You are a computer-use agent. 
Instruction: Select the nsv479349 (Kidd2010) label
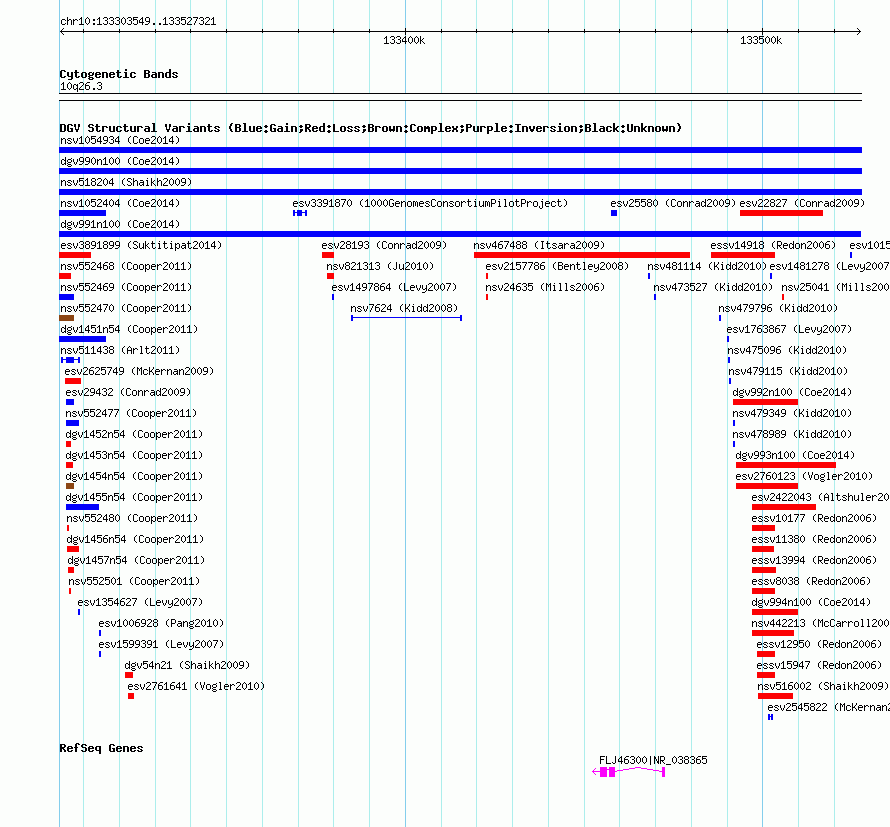pyautogui.click(x=792, y=413)
